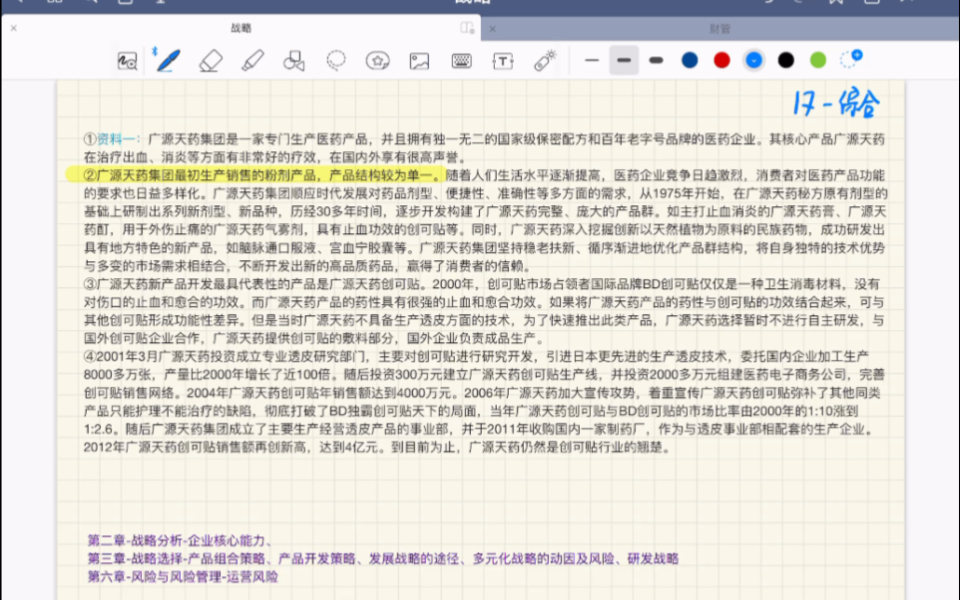The height and width of the screenshot is (600, 960).
Task: Select the thick stroke width
Action: pyautogui.click(x=656, y=61)
